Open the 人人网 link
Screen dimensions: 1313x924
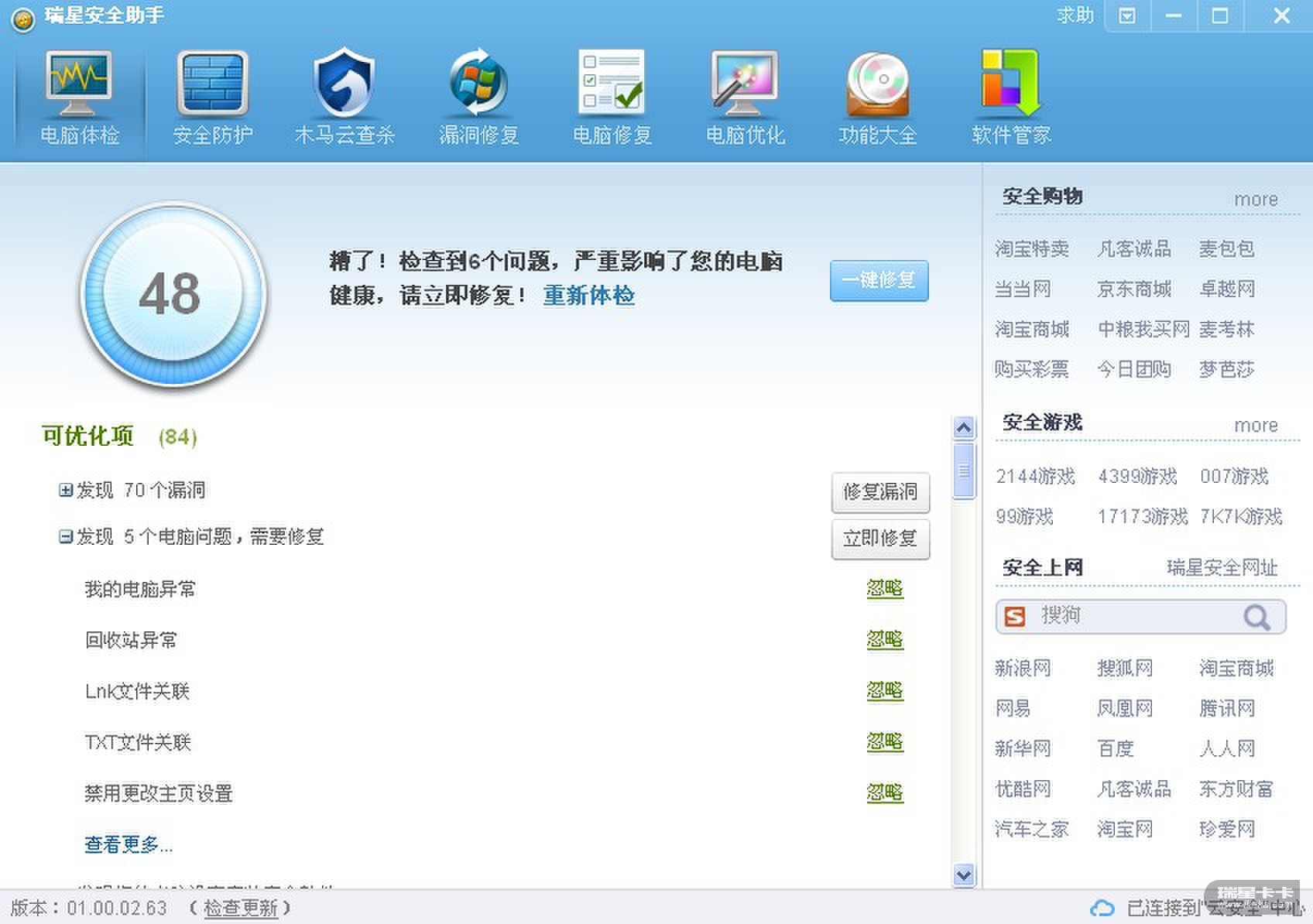tap(1227, 749)
